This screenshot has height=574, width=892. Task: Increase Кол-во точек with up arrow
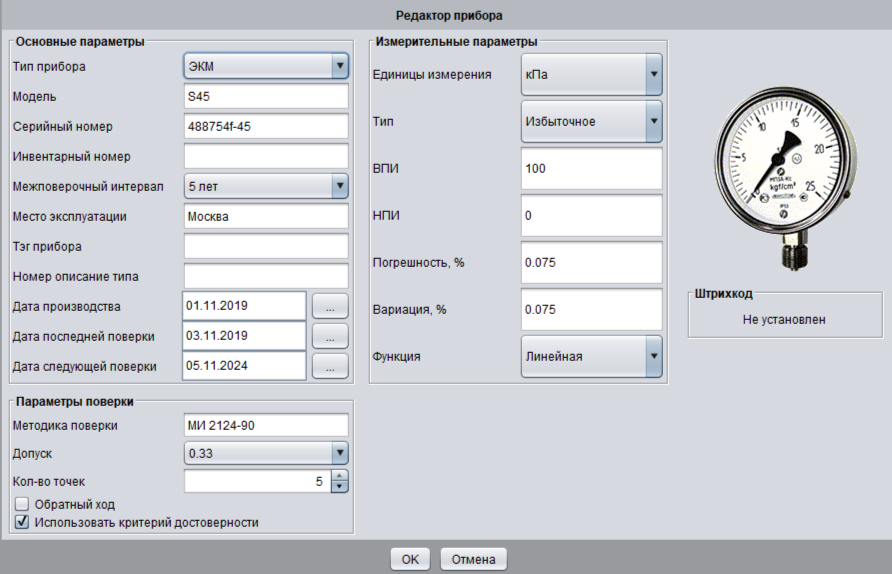(x=339, y=476)
